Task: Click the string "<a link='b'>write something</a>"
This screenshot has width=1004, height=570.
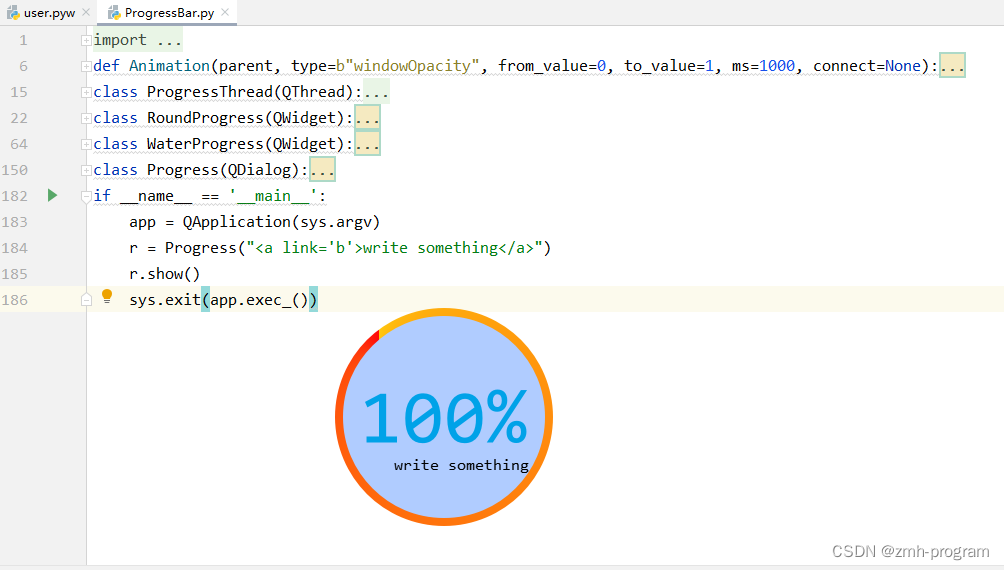Action: (x=395, y=248)
